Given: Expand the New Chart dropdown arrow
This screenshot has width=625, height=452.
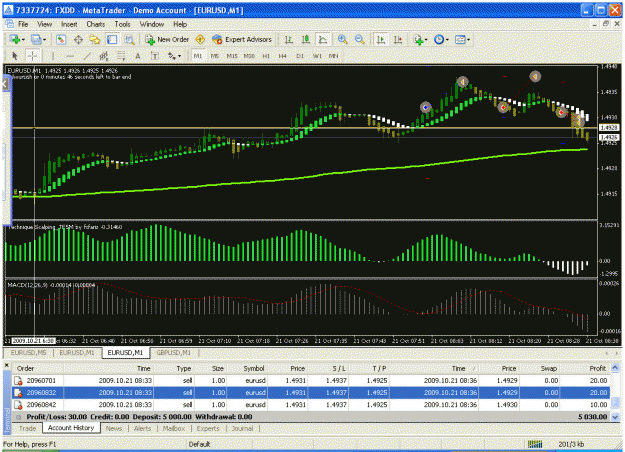Looking at the screenshot, I should pyautogui.click(x=24, y=40).
